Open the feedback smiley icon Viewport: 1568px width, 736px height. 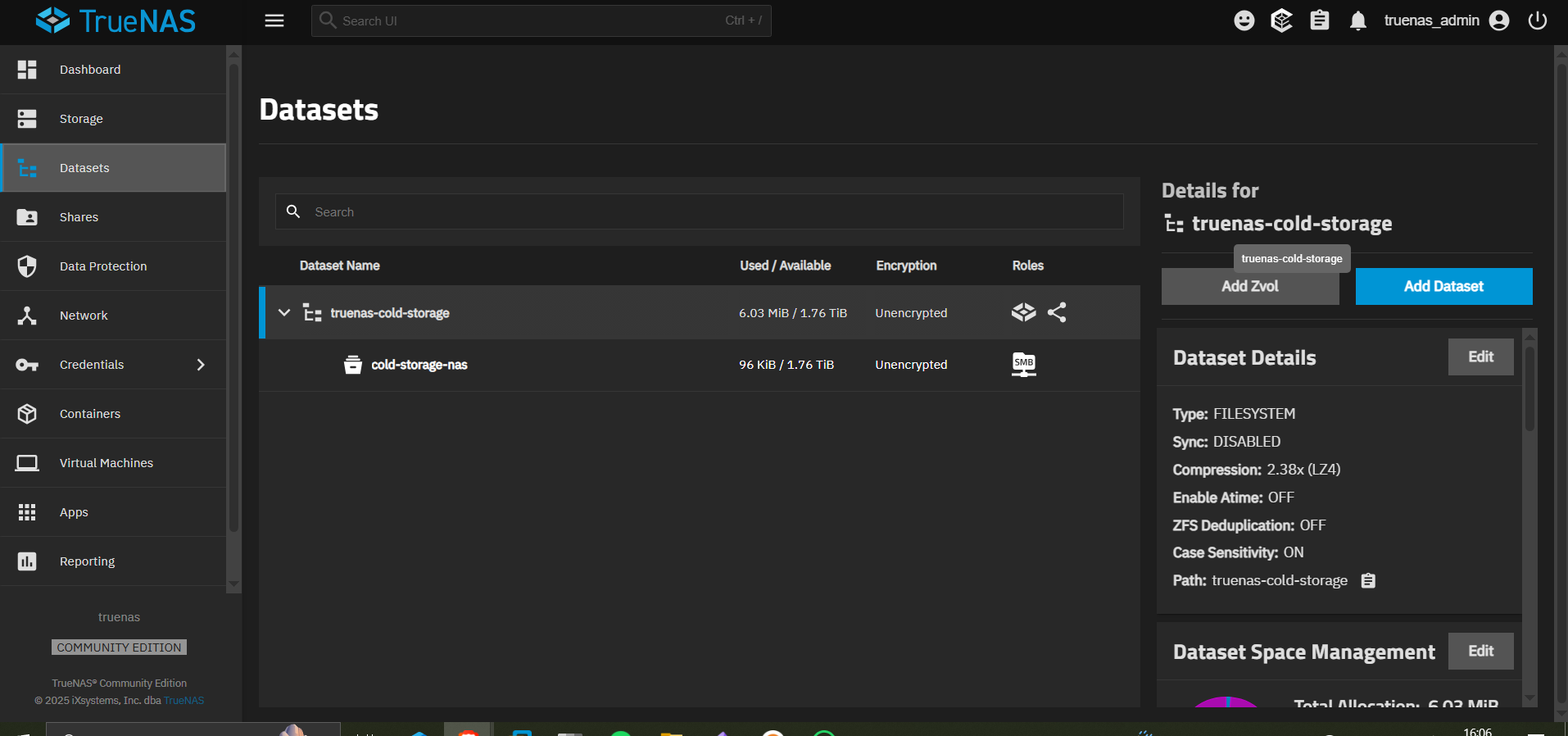(1244, 20)
